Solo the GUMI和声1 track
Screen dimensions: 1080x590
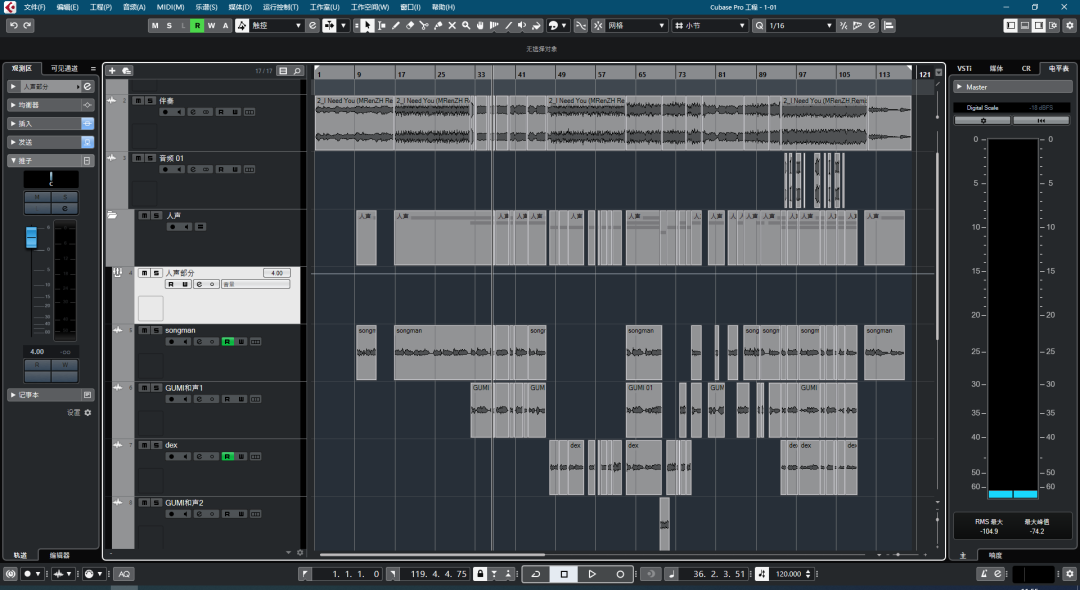[x=155, y=388]
